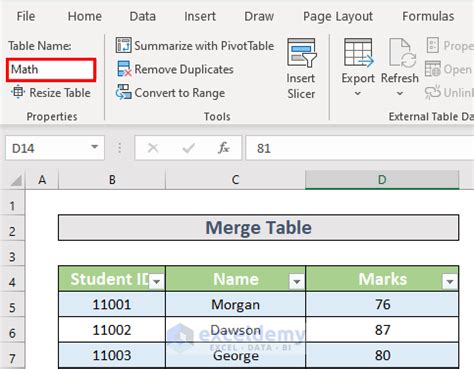The image size is (474, 369).
Task: Click cell with Student ID 11002
Action: pos(112,329)
